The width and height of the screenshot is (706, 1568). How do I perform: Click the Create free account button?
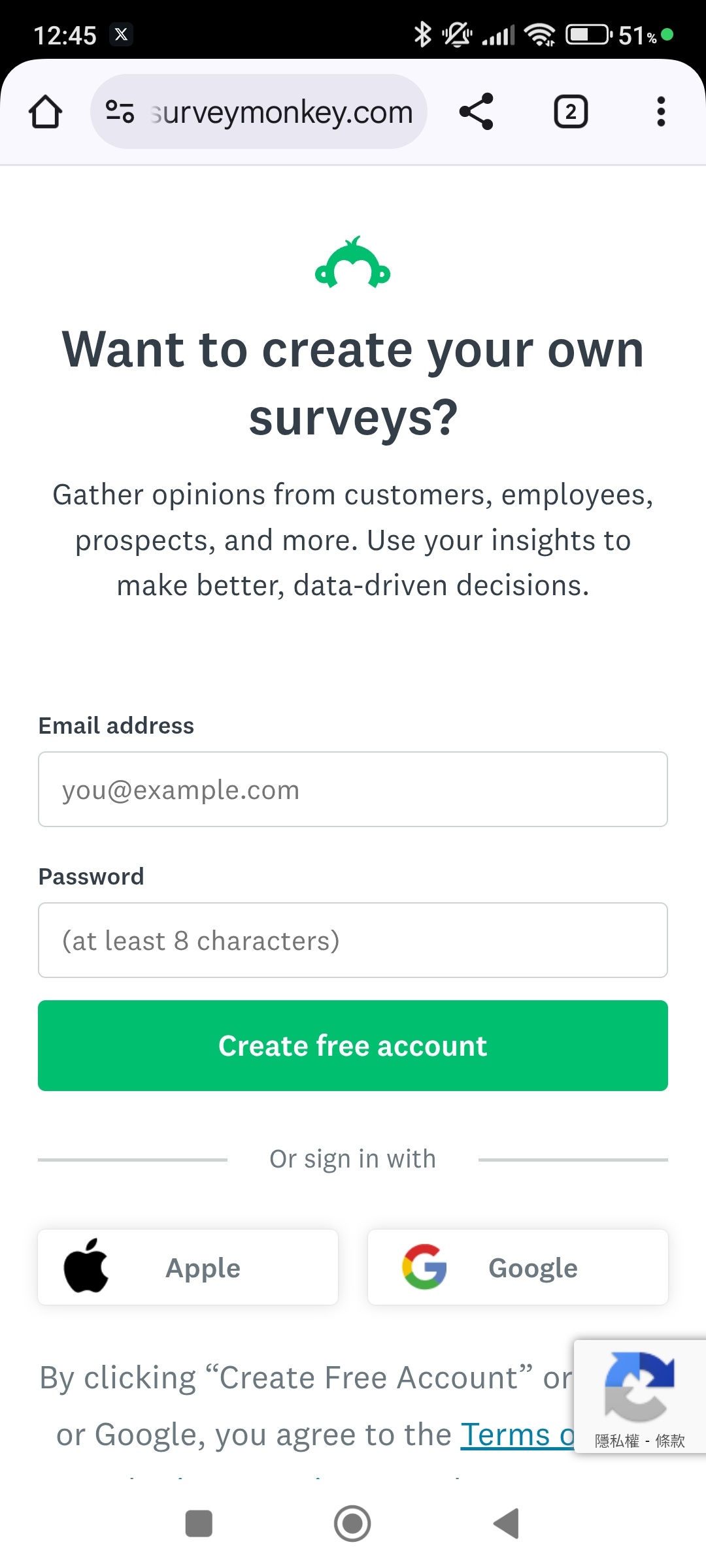[x=353, y=1045]
